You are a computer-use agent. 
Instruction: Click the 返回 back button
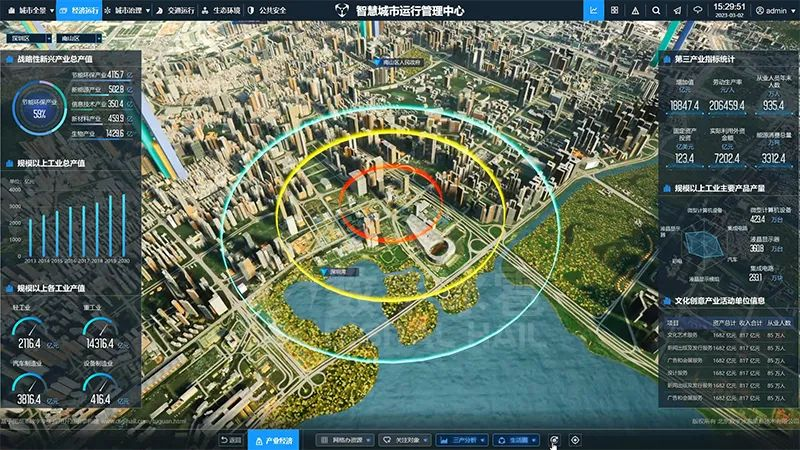pos(231,440)
